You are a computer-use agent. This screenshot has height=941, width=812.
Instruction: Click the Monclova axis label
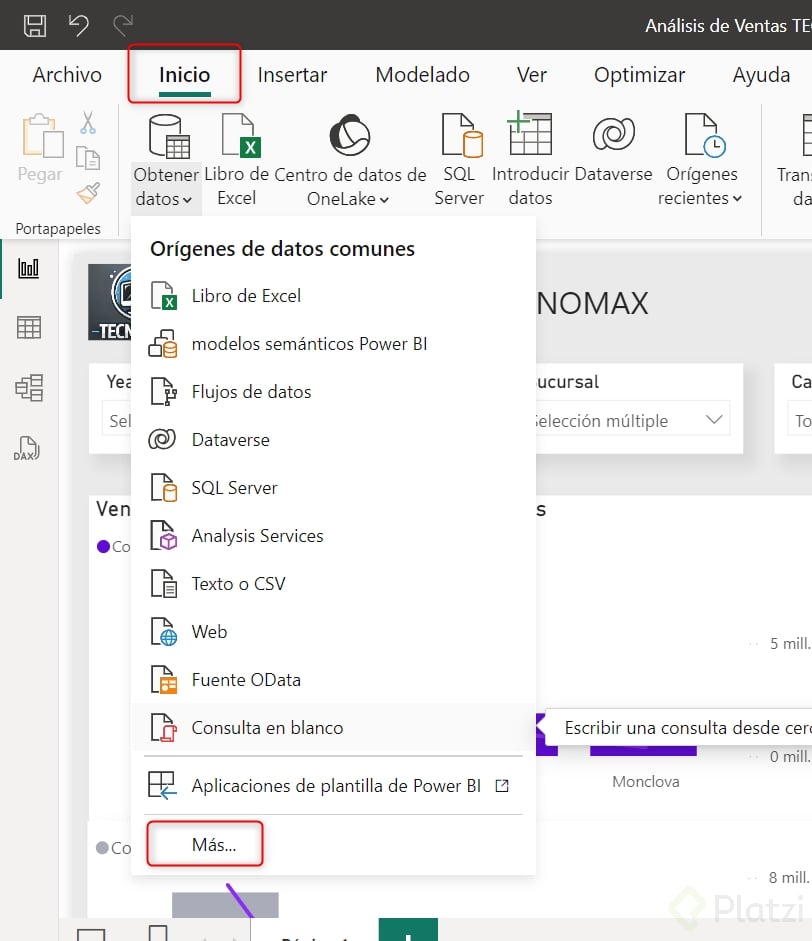click(646, 782)
